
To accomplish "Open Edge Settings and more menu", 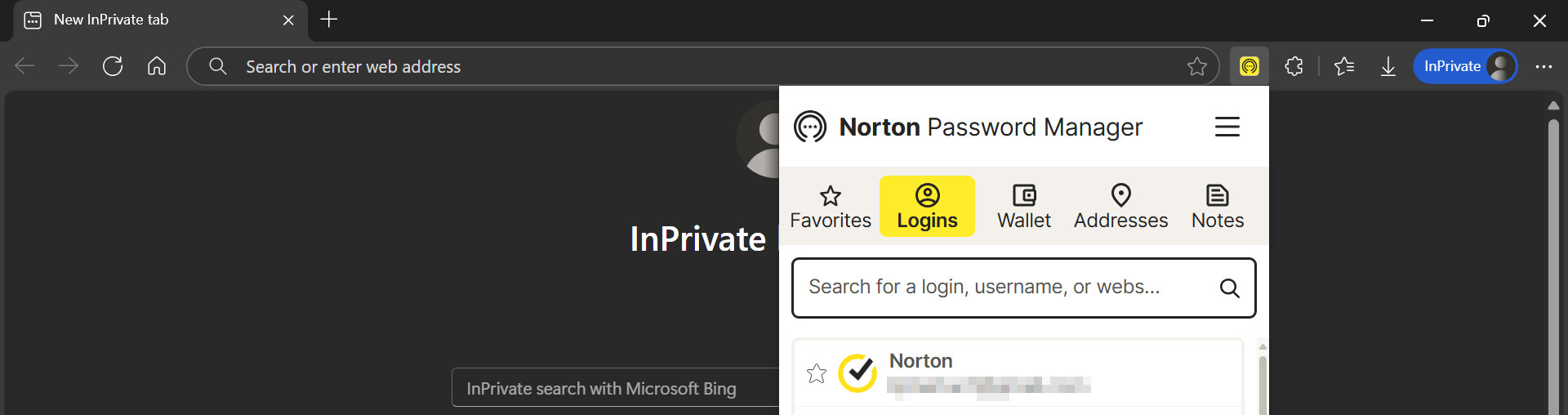I will [x=1543, y=66].
